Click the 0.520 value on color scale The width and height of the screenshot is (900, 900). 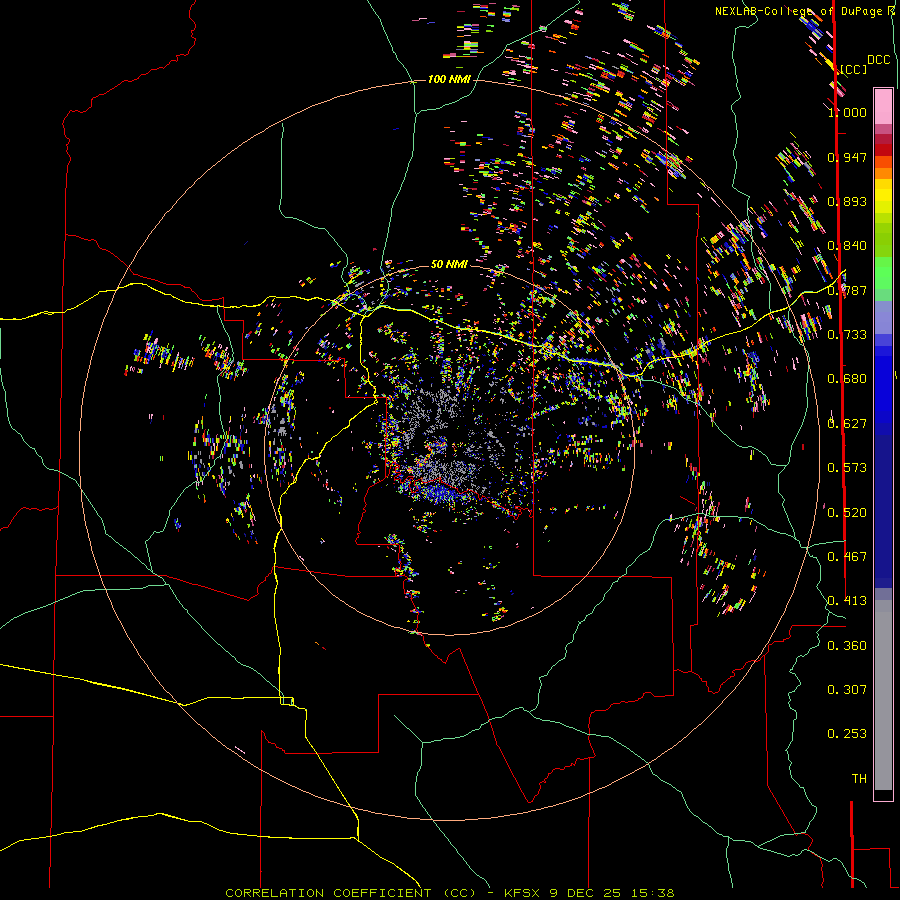pyautogui.click(x=847, y=513)
